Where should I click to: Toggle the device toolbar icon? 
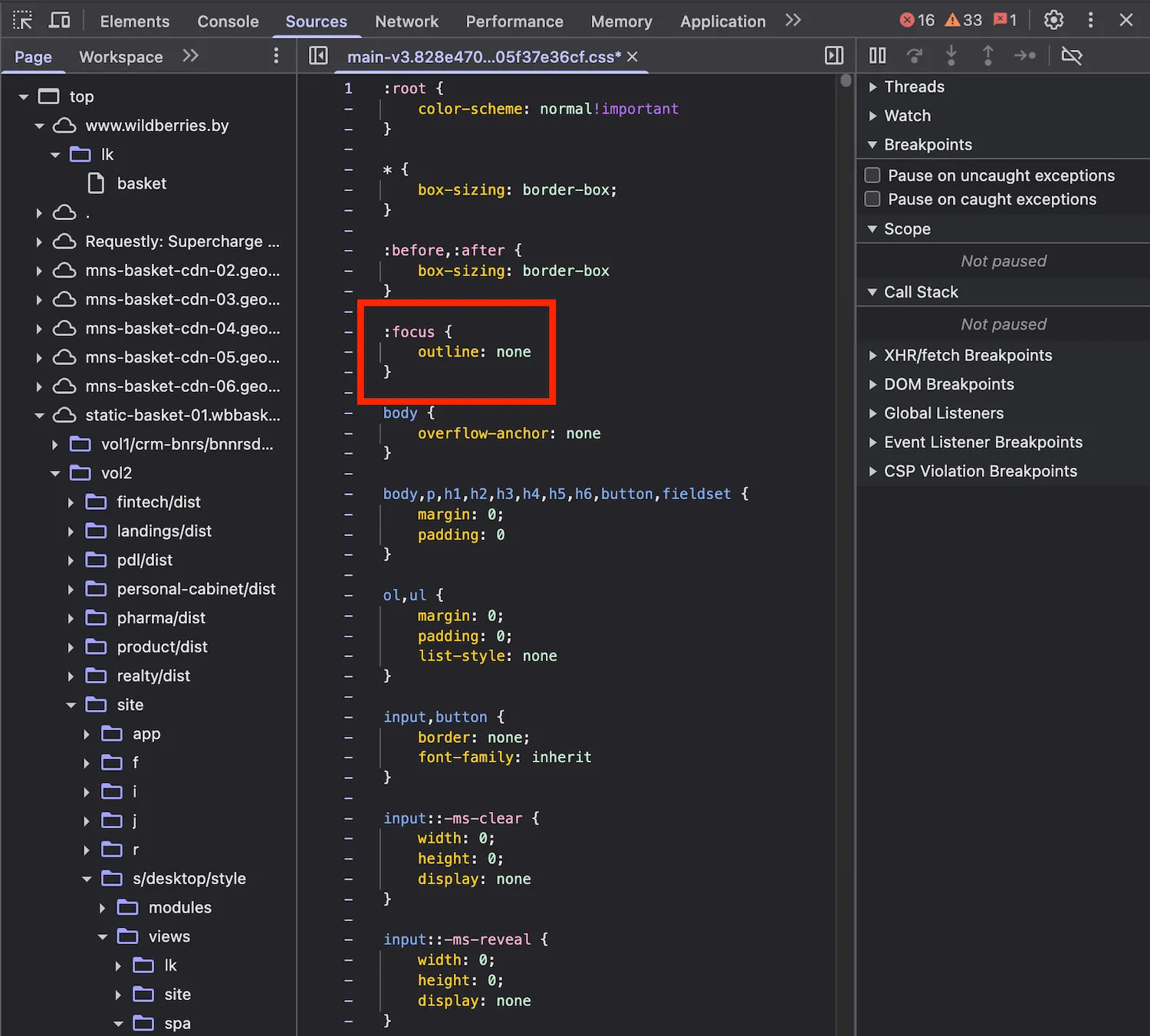(59, 21)
